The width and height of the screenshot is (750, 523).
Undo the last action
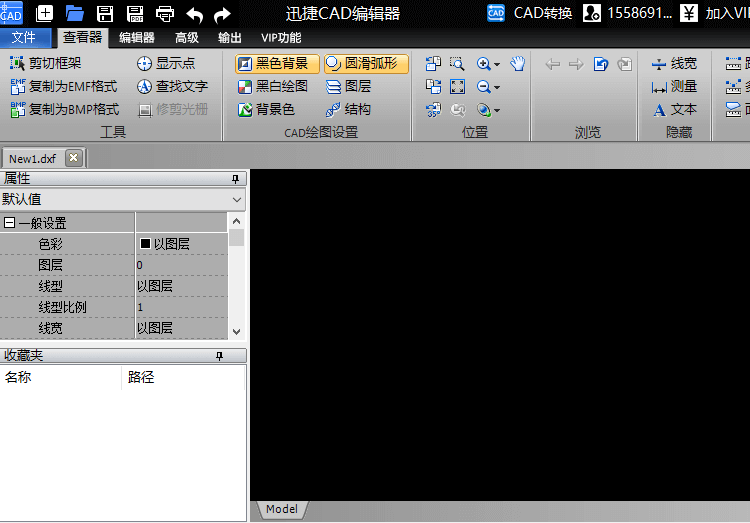tap(195, 14)
